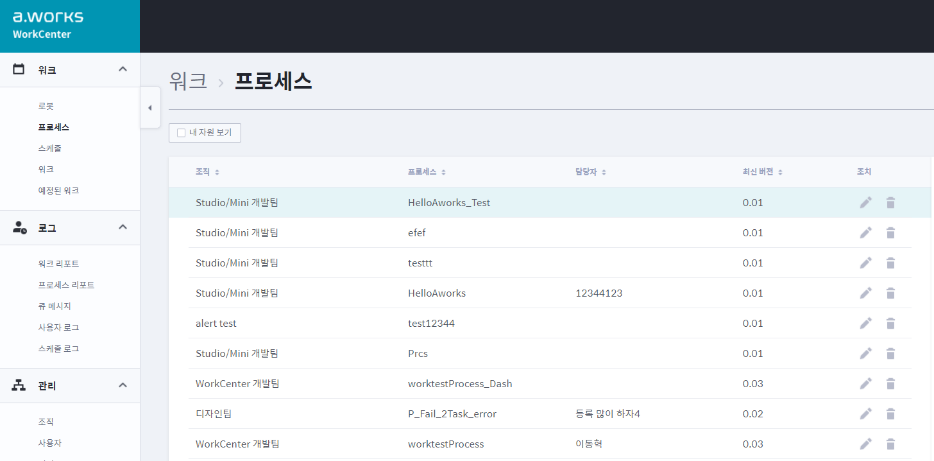934x461 pixels.
Task: Edit the efef process row
Action: (865, 233)
